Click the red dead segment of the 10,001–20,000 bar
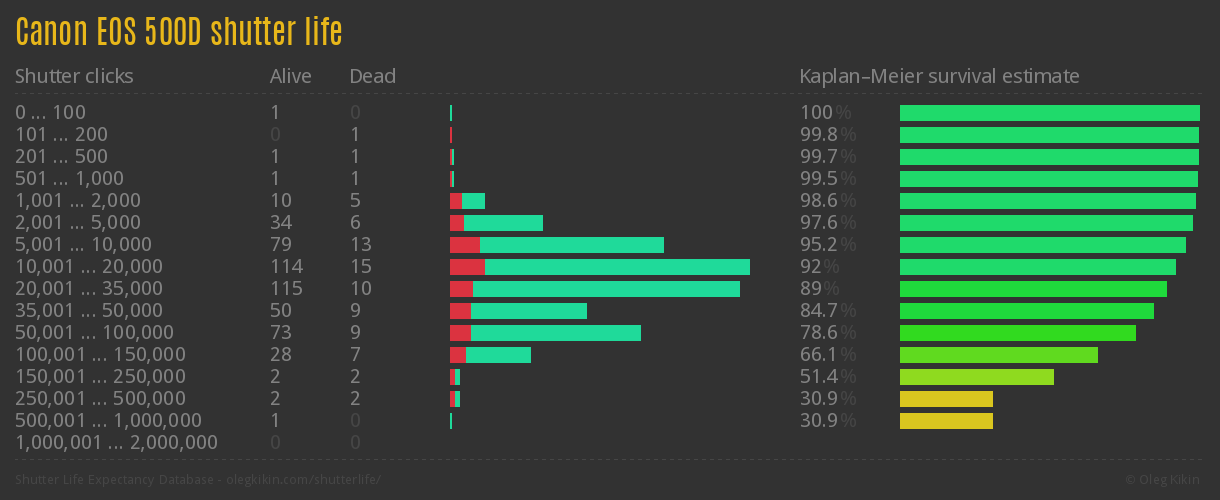 [467, 267]
